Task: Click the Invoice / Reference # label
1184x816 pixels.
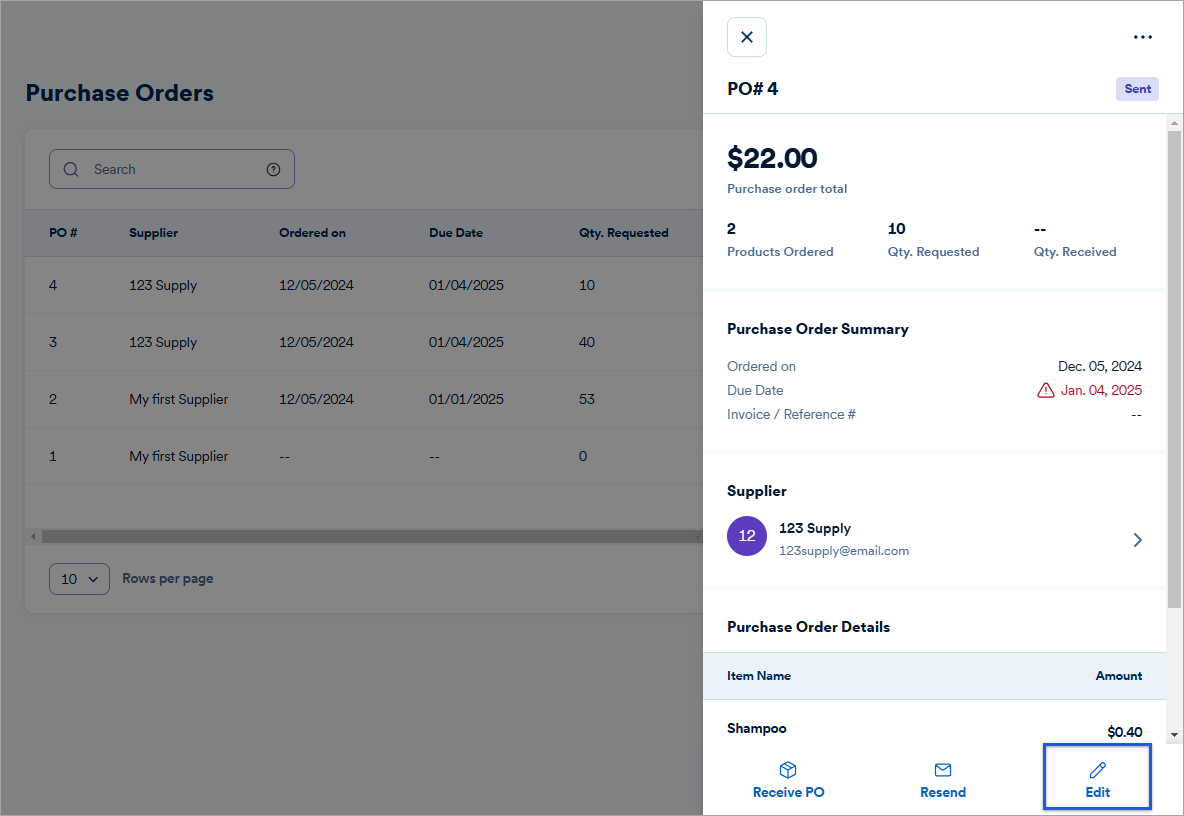Action: [791, 413]
